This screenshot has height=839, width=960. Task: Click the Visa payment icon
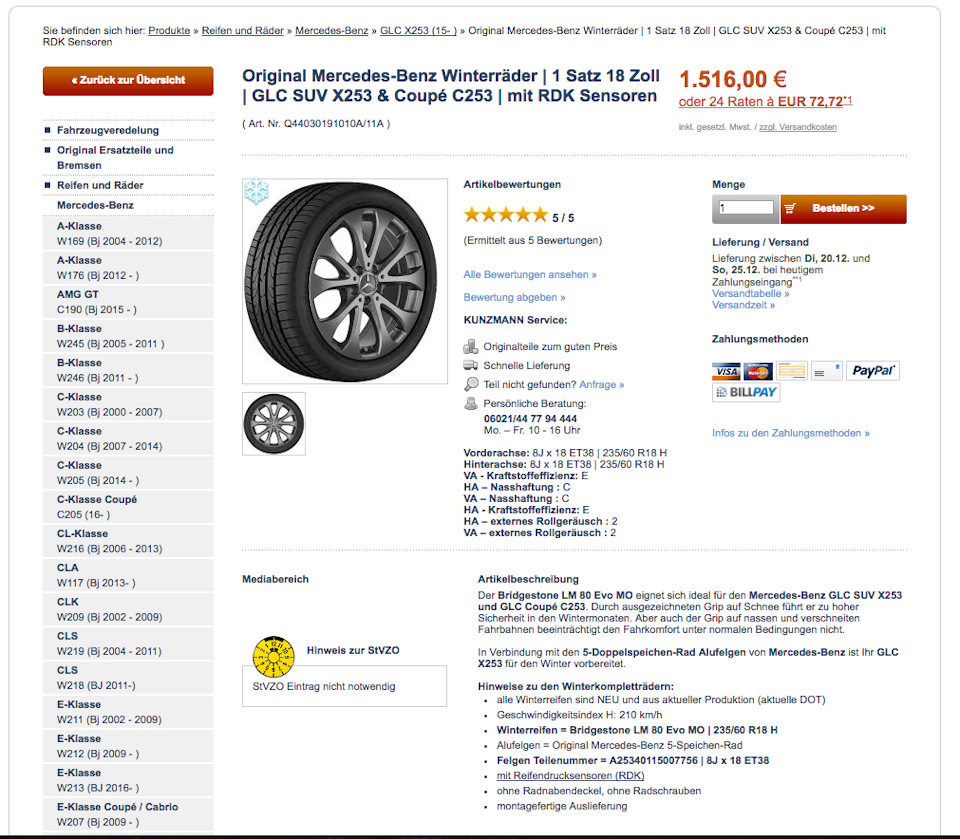pyautogui.click(x=727, y=371)
